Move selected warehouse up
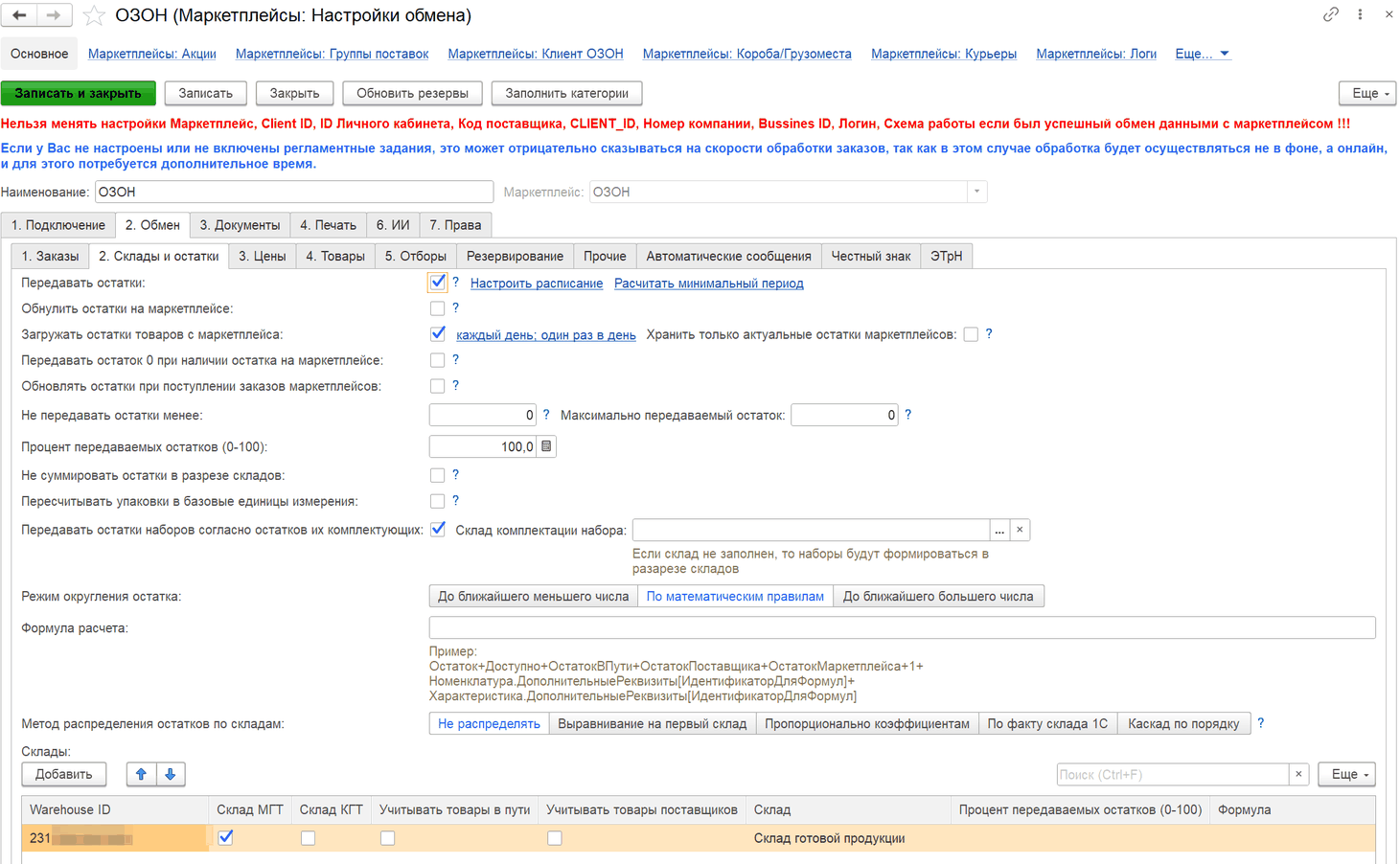This screenshot has height=864, width=1400. point(141,774)
